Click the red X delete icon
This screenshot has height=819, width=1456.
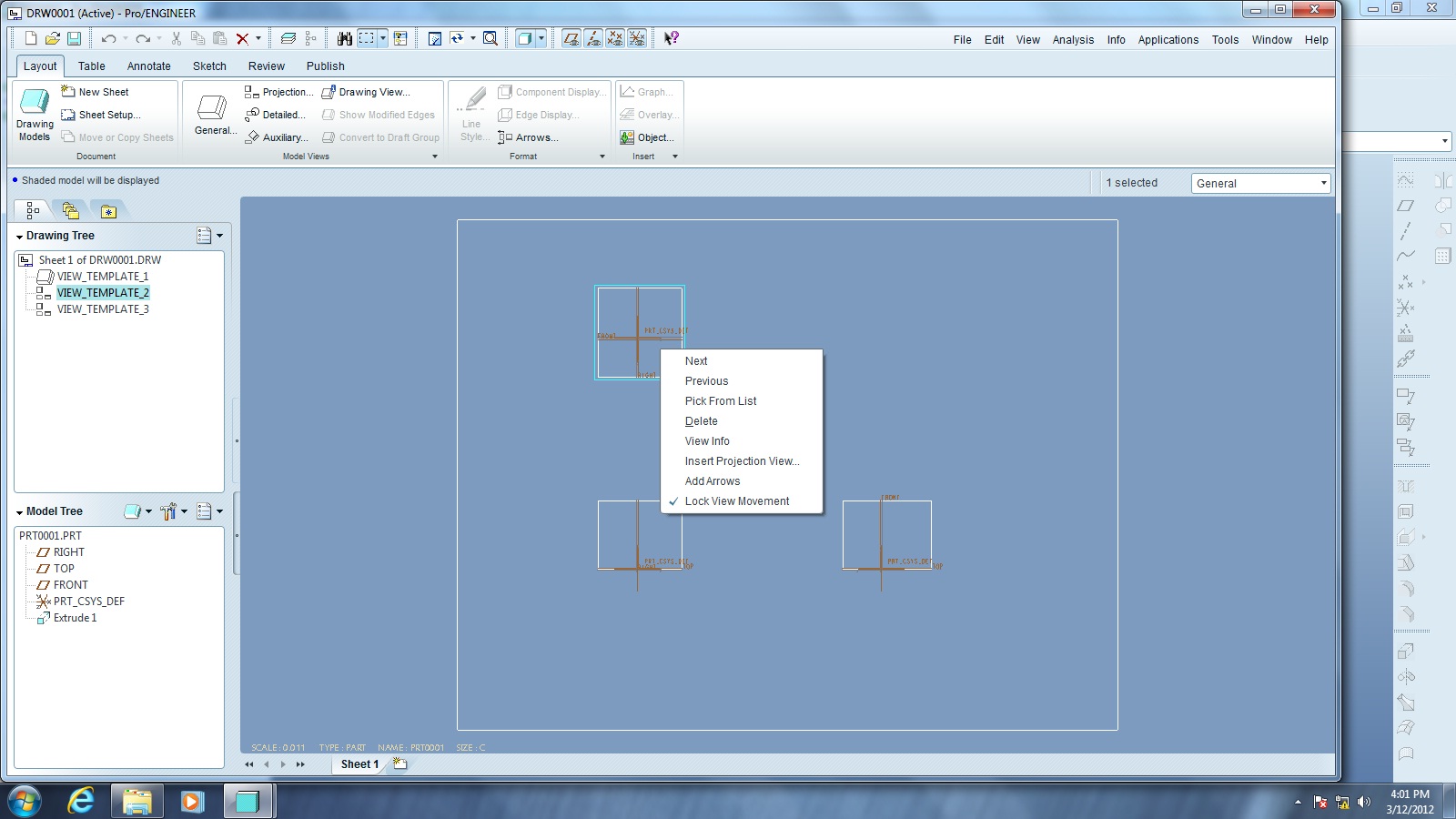(242, 38)
